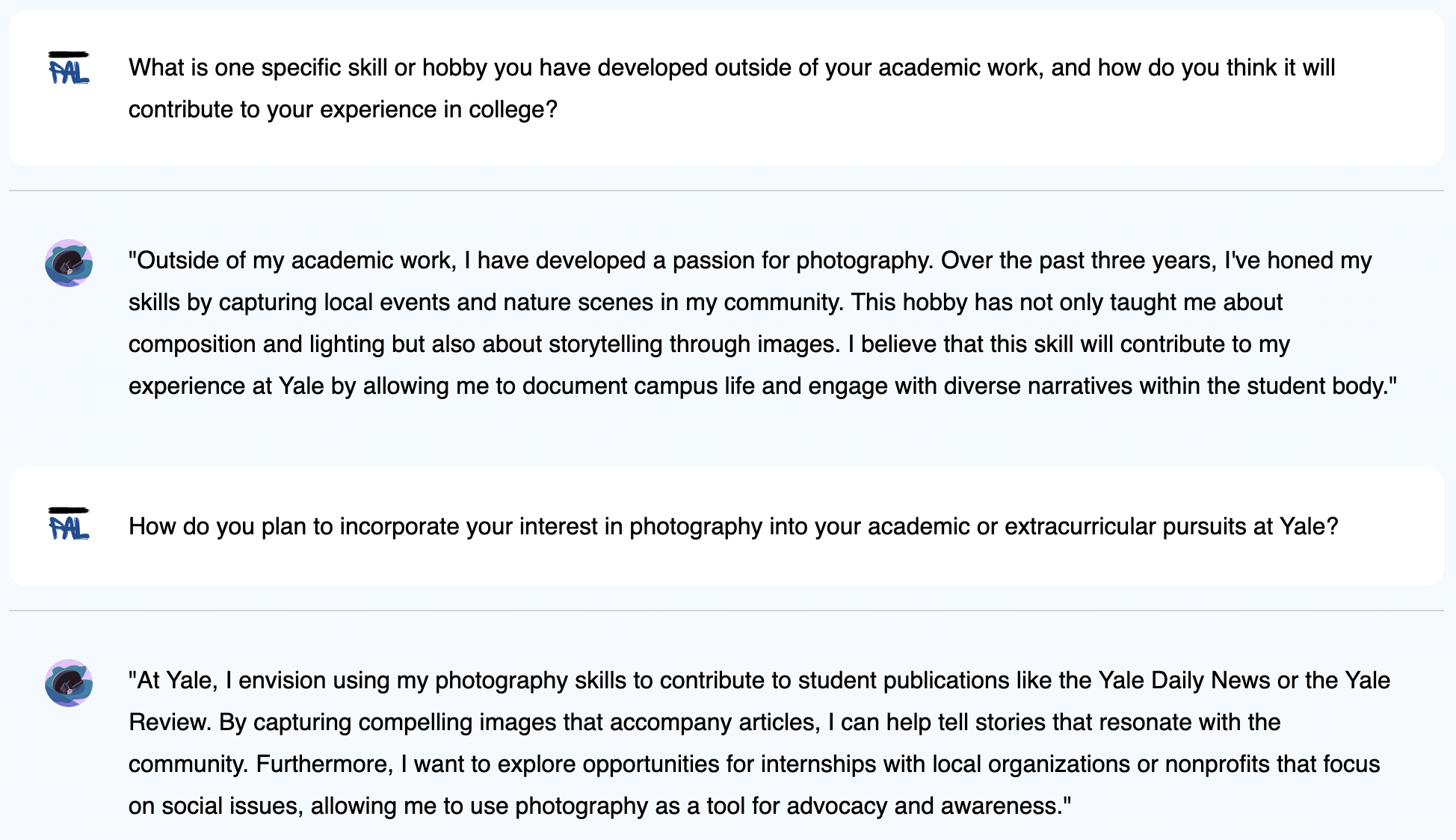Click the word "Review." starting the second line of the last reply
Viewport: 1456px width, 840px height.
tap(171, 722)
